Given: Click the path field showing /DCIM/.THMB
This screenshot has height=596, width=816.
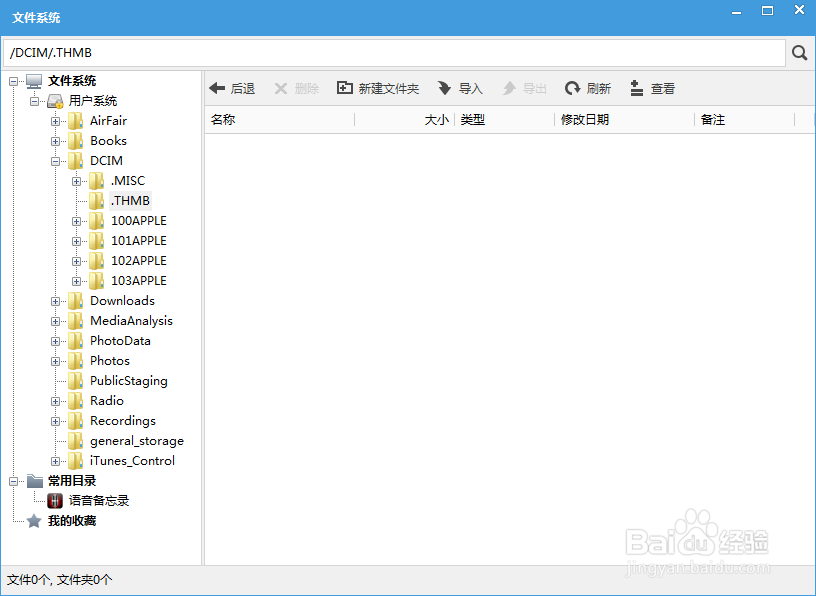Looking at the screenshot, I should pos(394,53).
